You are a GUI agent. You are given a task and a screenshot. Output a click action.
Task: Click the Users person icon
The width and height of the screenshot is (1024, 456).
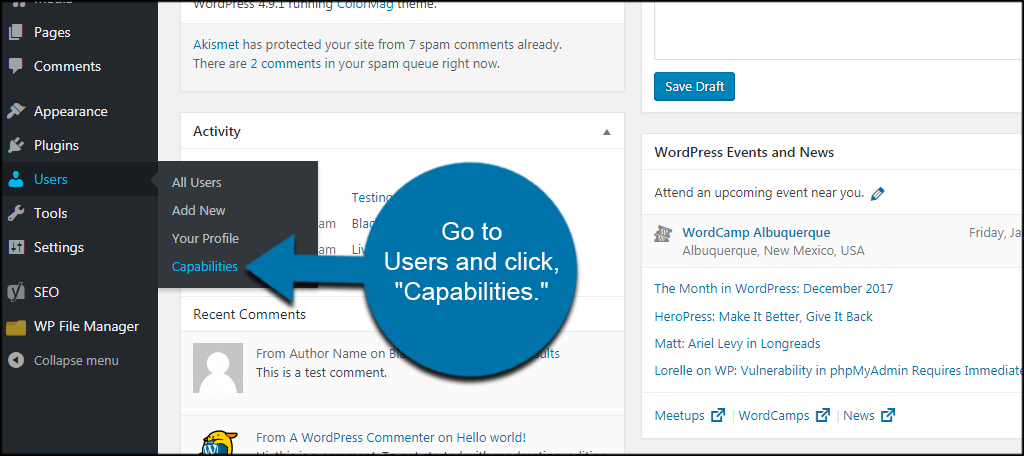click(16, 180)
